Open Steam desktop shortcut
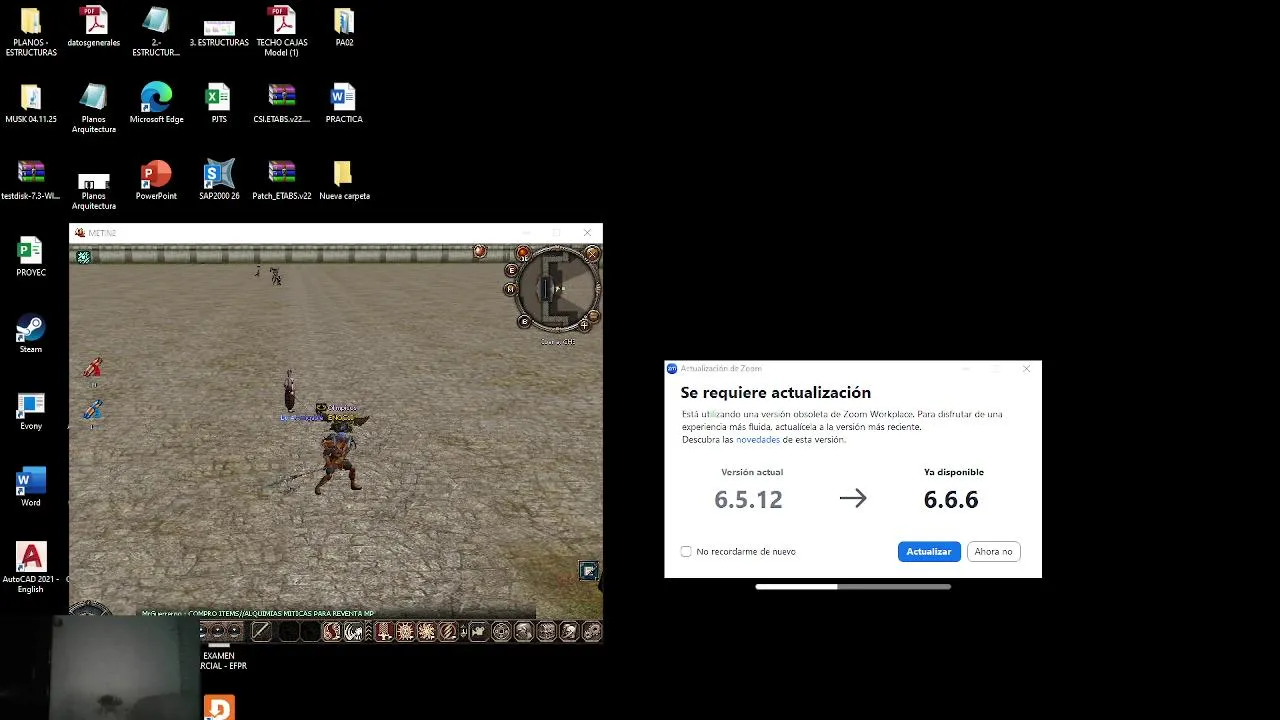1280x720 pixels. pos(31,335)
